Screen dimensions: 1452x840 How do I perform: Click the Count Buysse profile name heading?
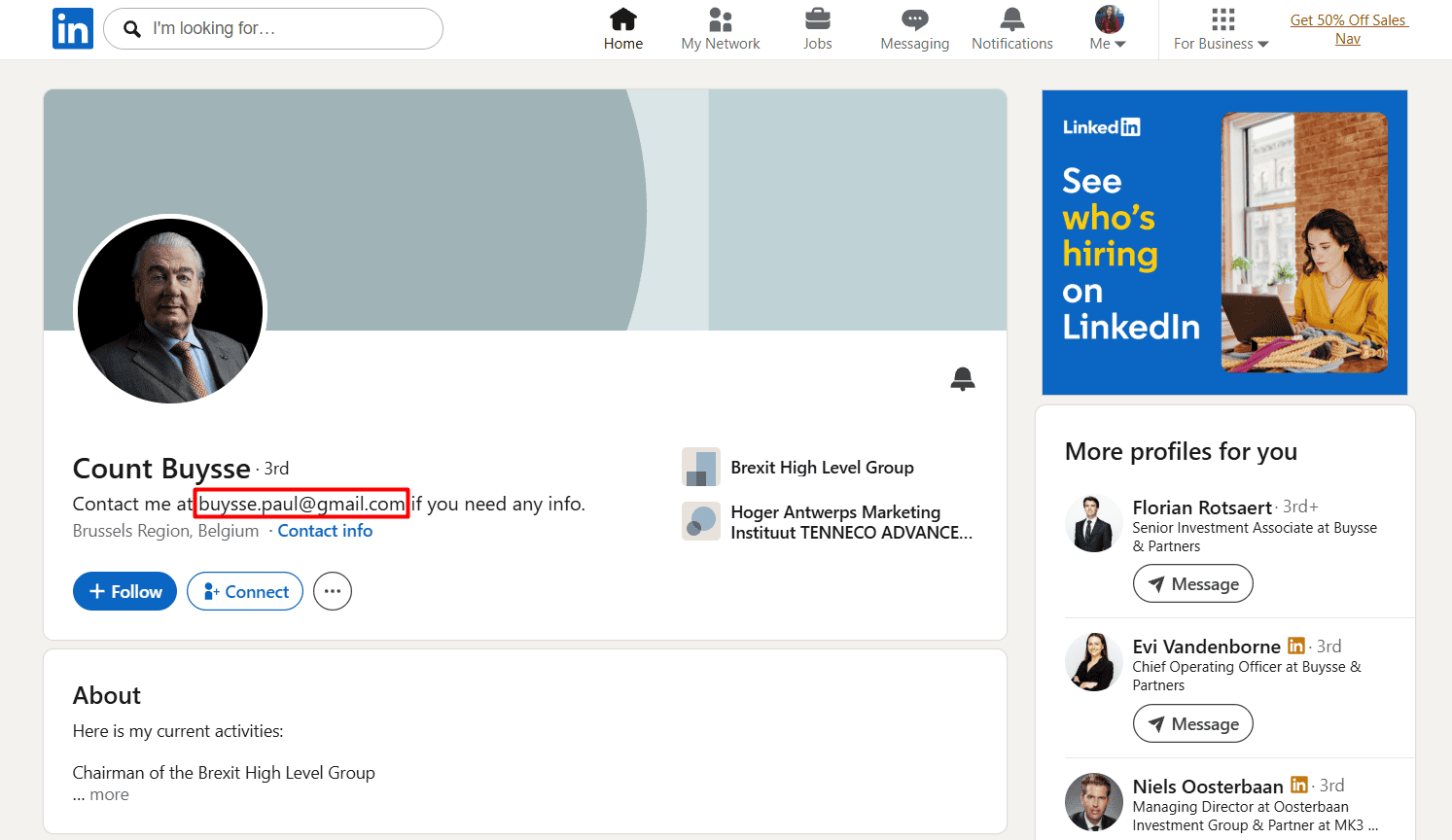click(x=161, y=469)
